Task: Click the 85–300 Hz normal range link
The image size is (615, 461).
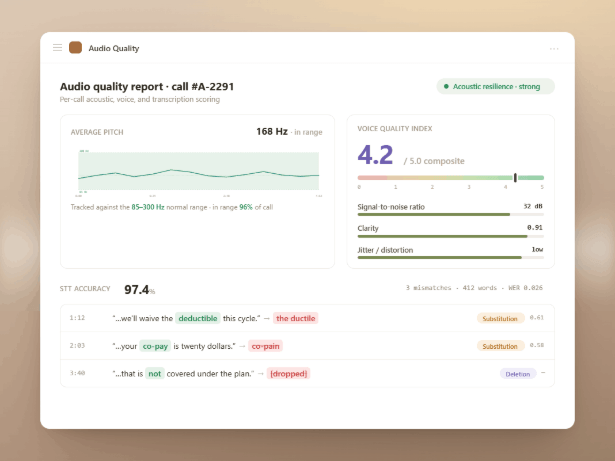Action: pyautogui.click(x=148, y=207)
